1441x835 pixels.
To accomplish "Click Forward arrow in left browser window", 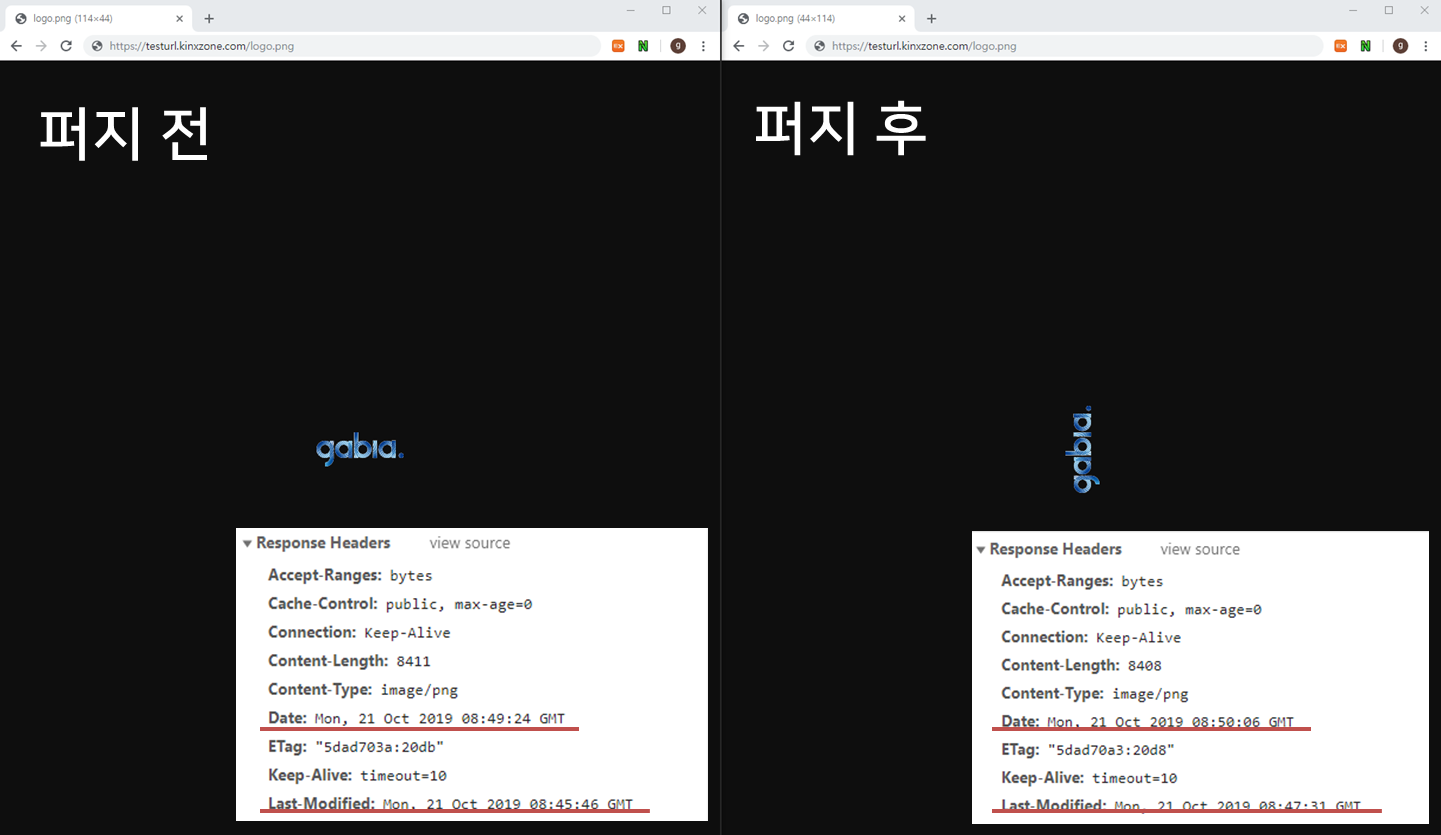I will point(41,46).
